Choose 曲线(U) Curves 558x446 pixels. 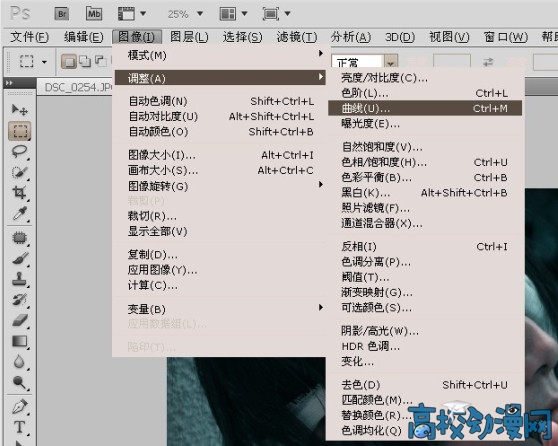pyautogui.click(x=425, y=108)
